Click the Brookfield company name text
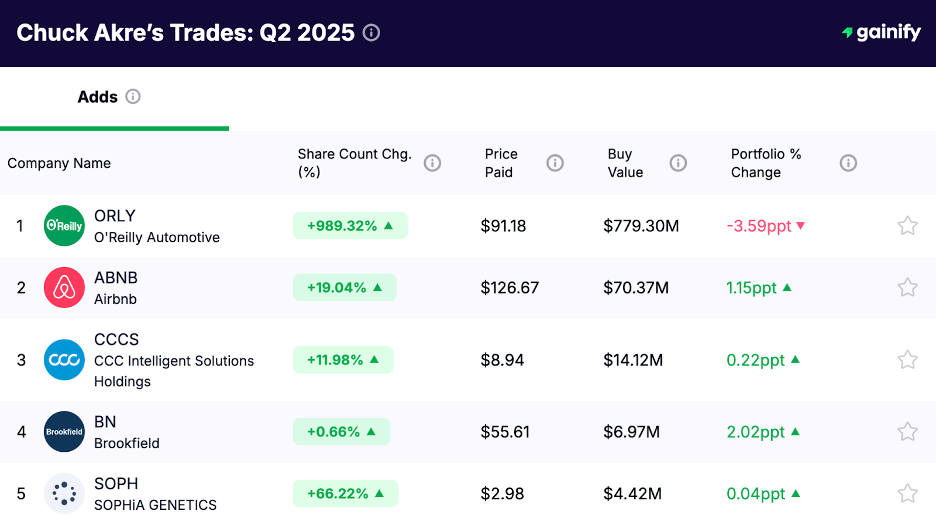The height and width of the screenshot is (522, 936). click(x=127, y=443)
